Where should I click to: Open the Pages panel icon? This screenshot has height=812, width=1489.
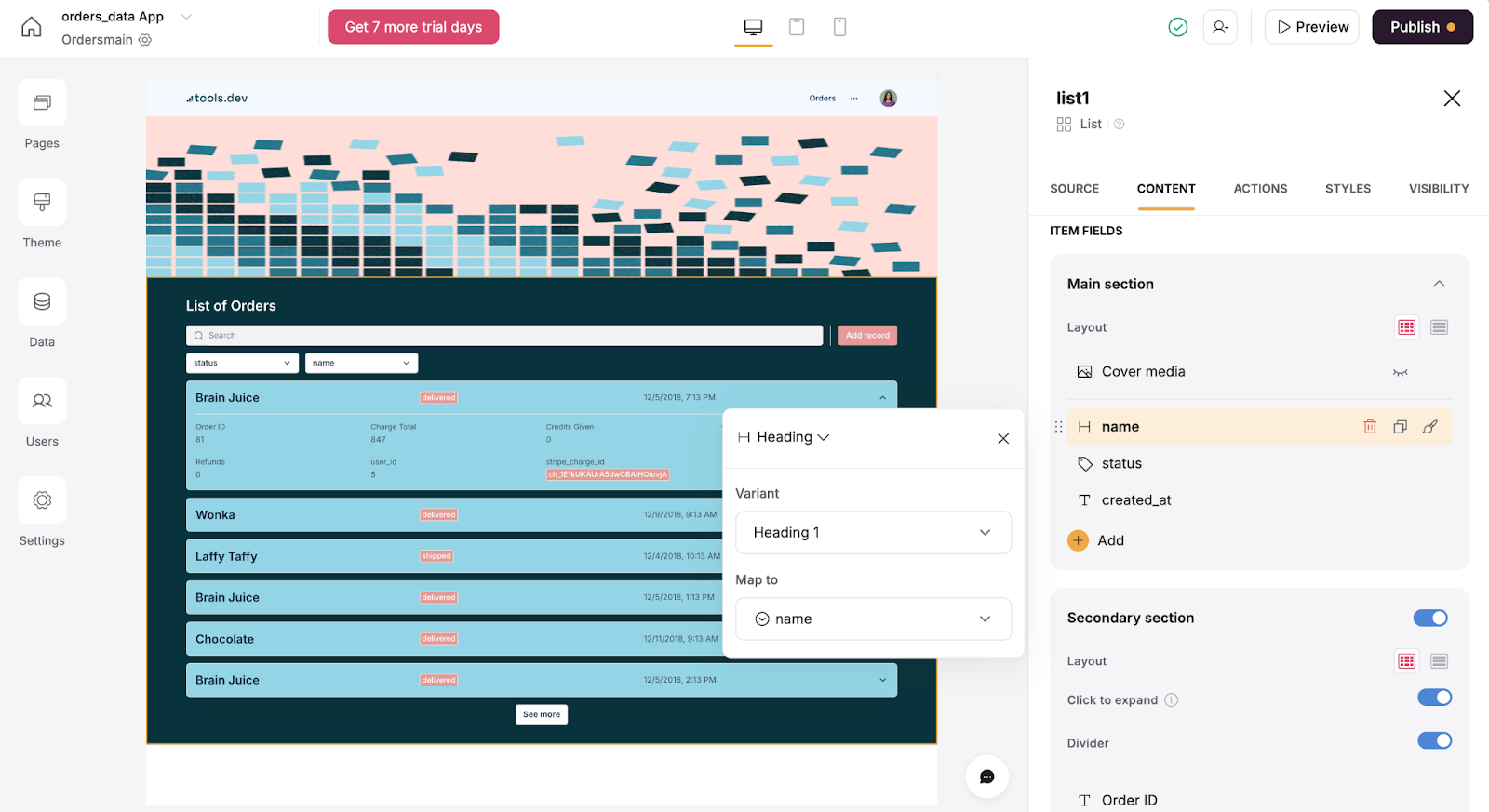tap(42, 103)
